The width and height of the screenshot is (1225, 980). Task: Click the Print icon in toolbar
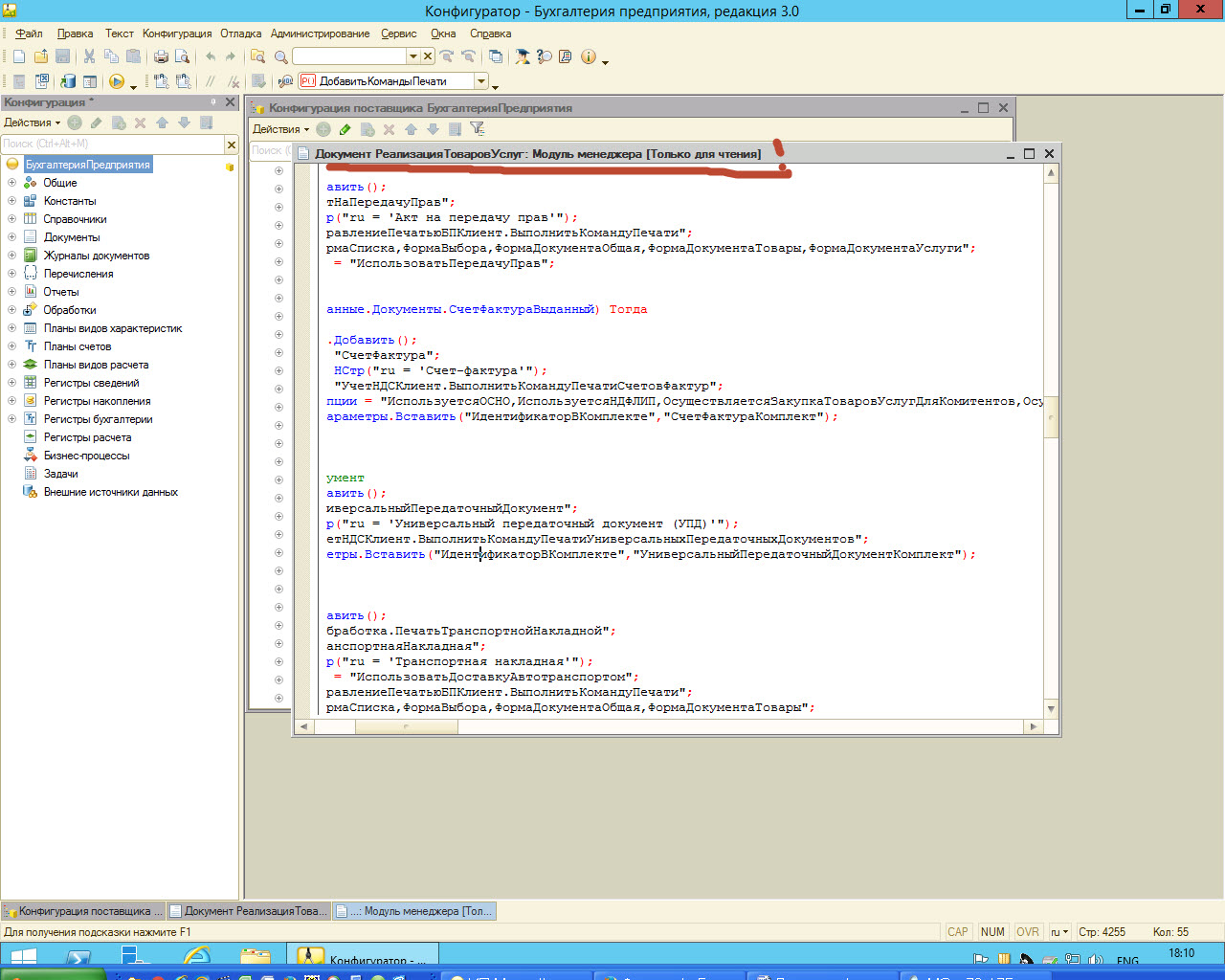161,57
